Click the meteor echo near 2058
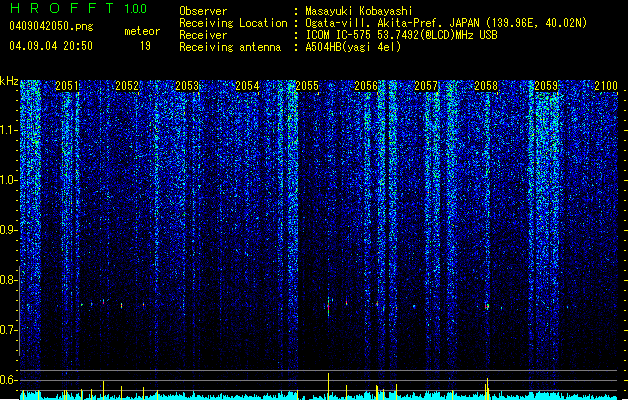 (486, 306)
